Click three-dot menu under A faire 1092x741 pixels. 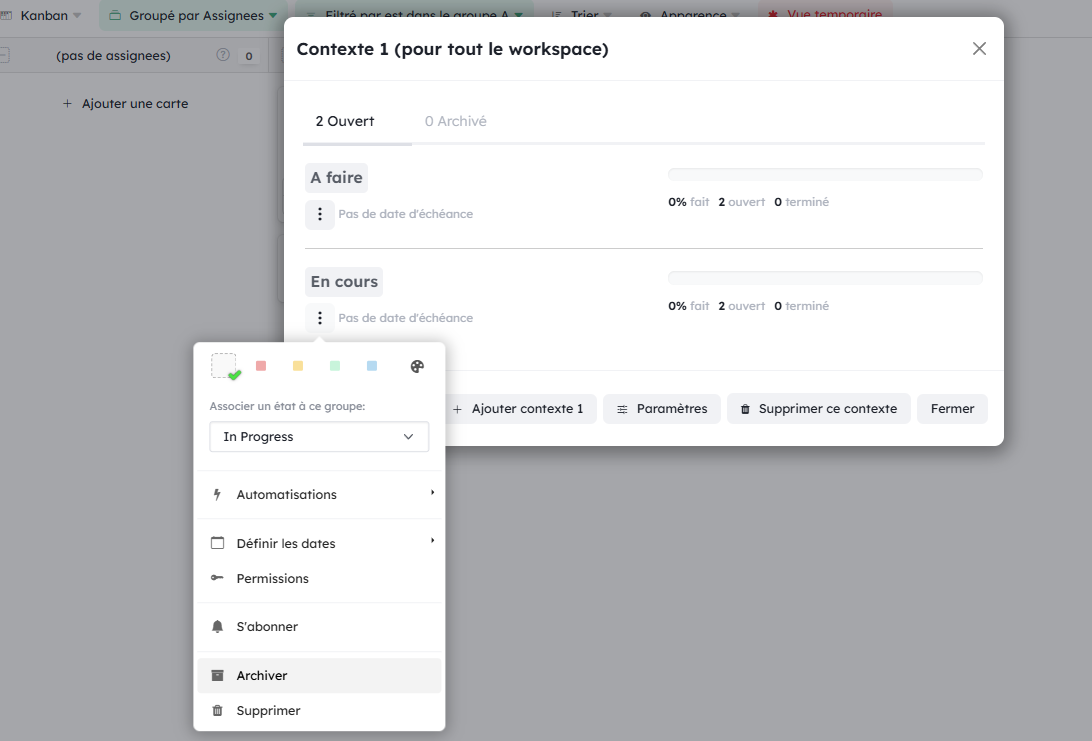click(x=320, y=214)
